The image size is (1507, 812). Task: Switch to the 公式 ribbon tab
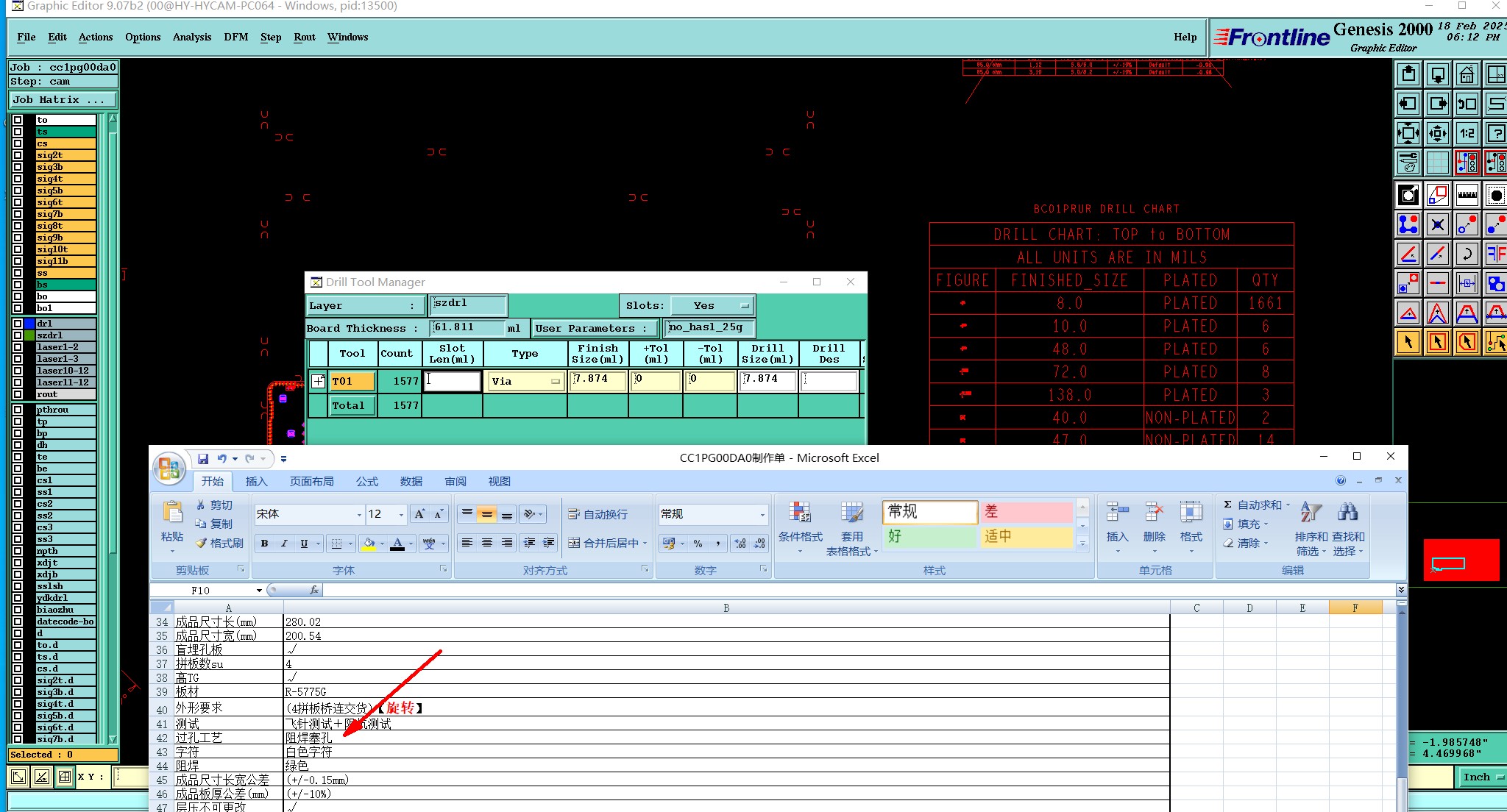click(x=366, y=481)
